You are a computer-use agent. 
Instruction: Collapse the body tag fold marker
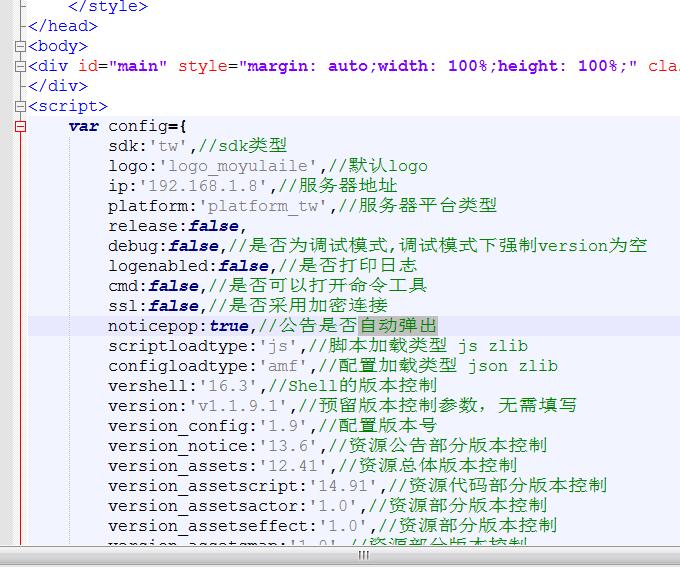(x=20, y=46)
